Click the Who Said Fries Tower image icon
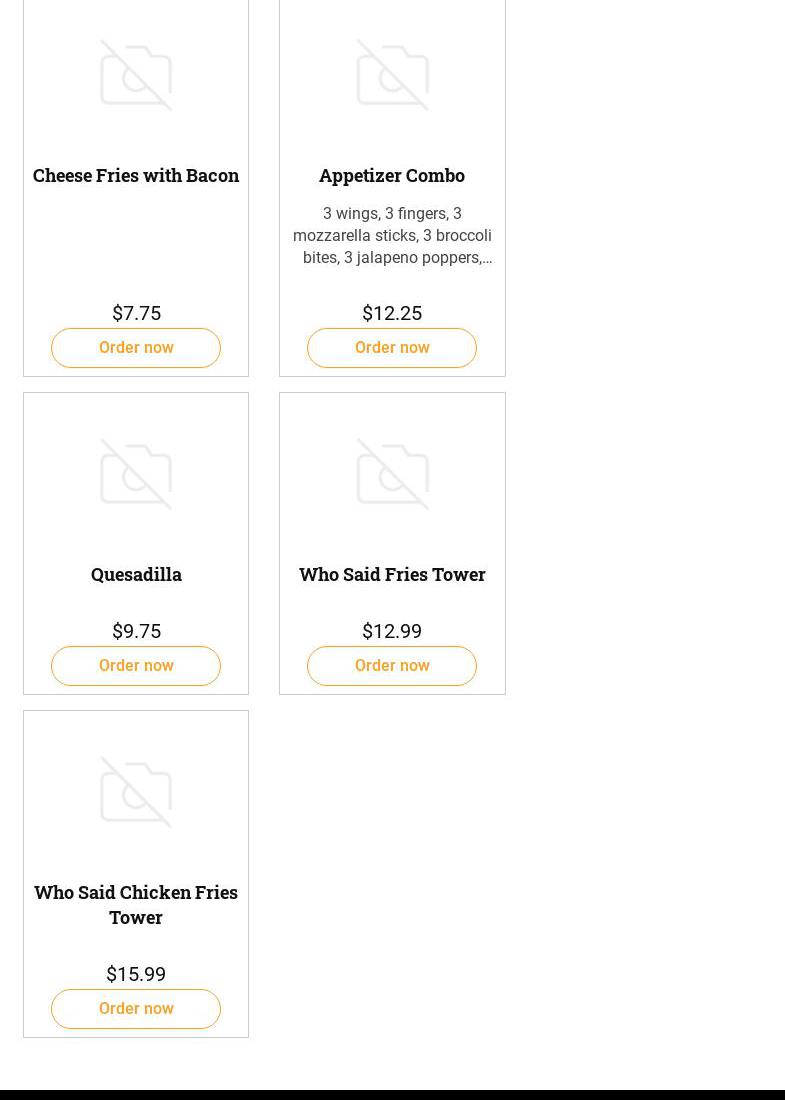785x1100 pixels. pos(392,474)
